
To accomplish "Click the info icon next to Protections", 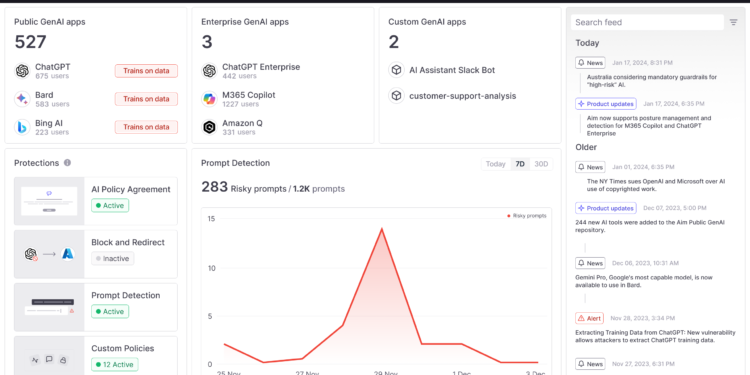I will (x=67, y=163).
